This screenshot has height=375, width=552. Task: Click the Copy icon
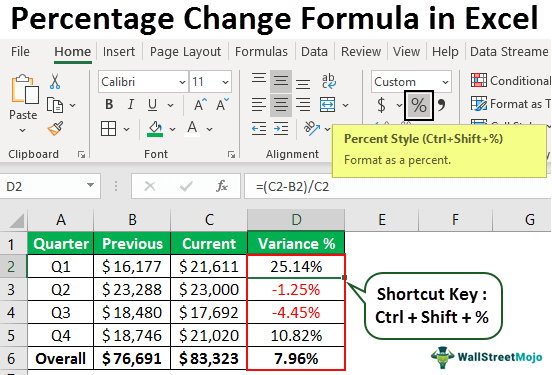(55, 105)
